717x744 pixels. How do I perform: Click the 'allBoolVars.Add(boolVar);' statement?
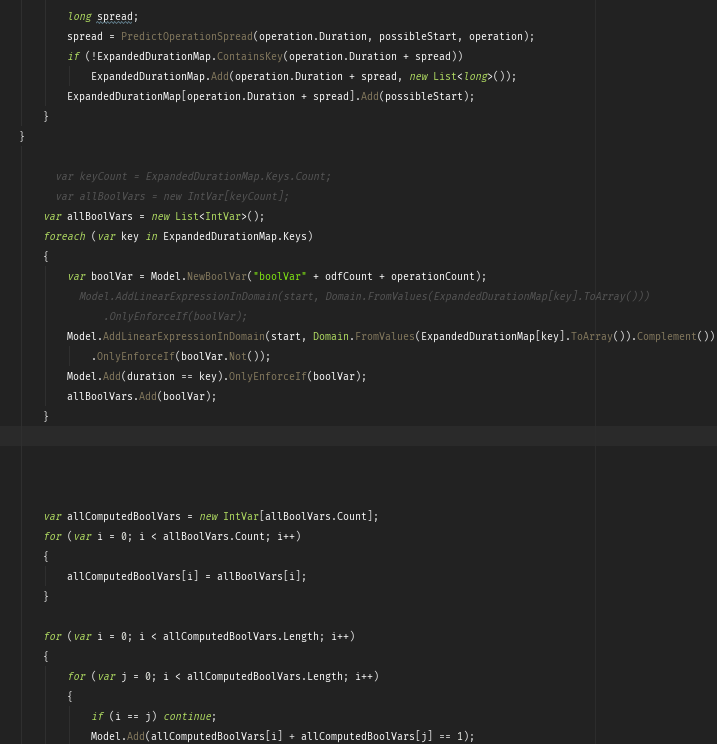141,396
